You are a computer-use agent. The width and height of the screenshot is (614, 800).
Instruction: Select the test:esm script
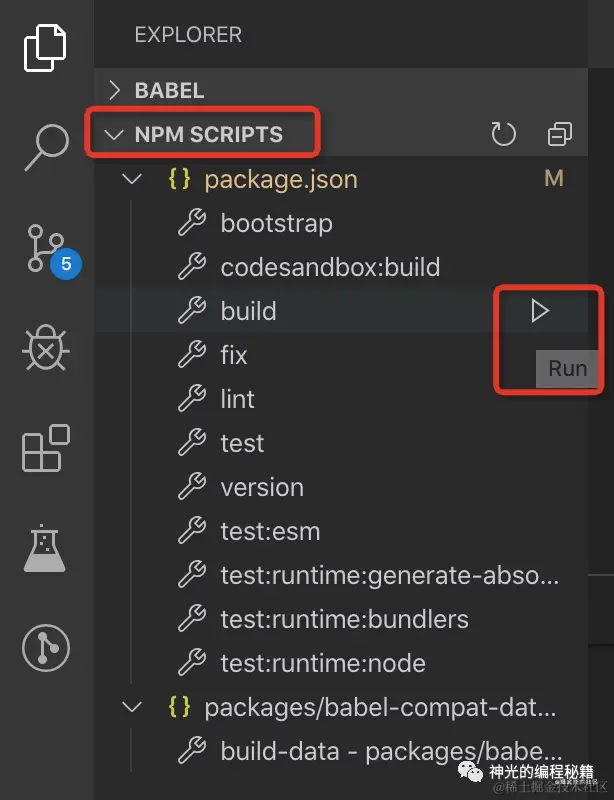270,532
